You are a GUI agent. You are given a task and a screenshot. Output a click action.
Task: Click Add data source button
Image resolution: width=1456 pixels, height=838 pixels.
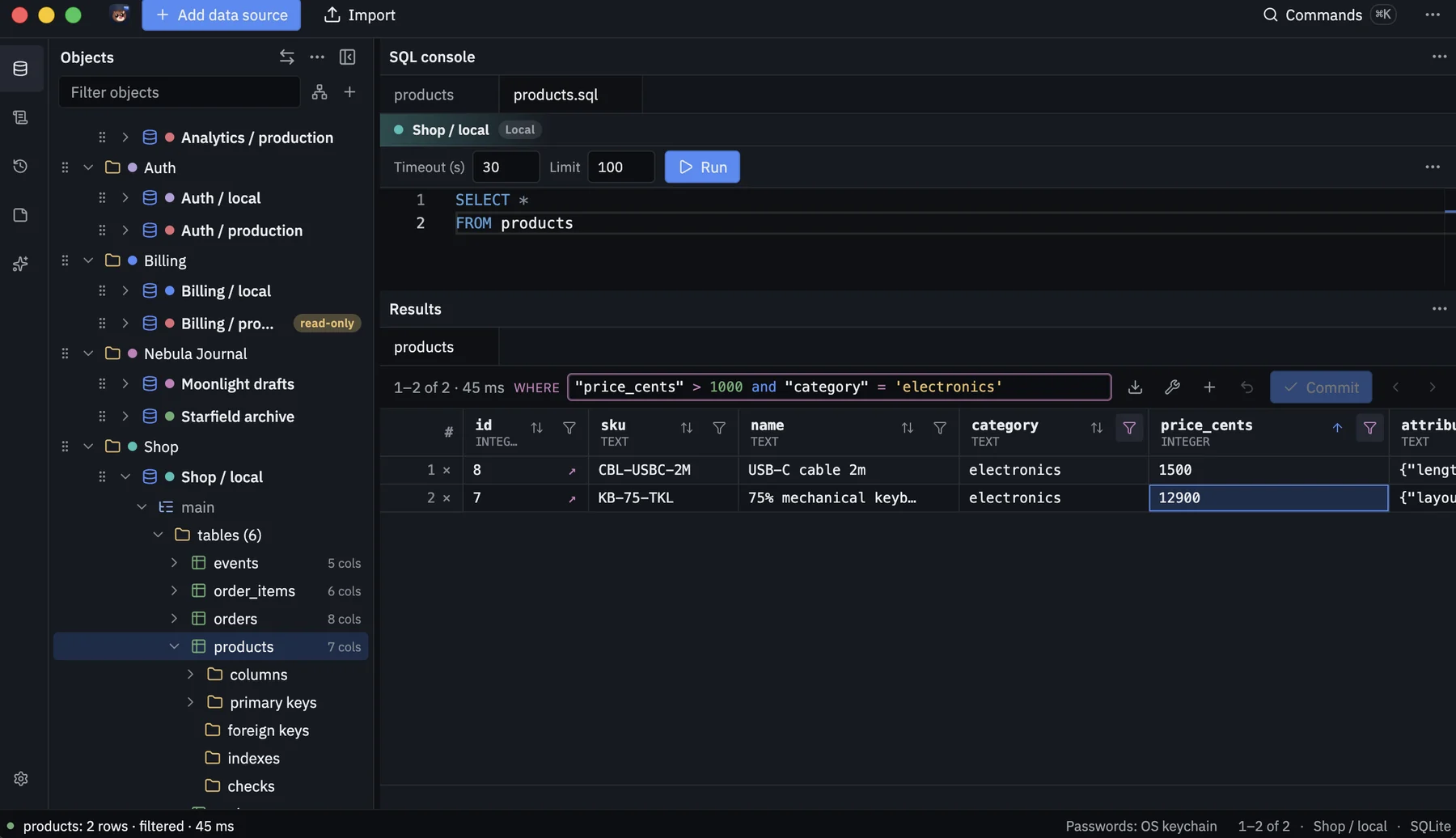click(x=221, y=15)
